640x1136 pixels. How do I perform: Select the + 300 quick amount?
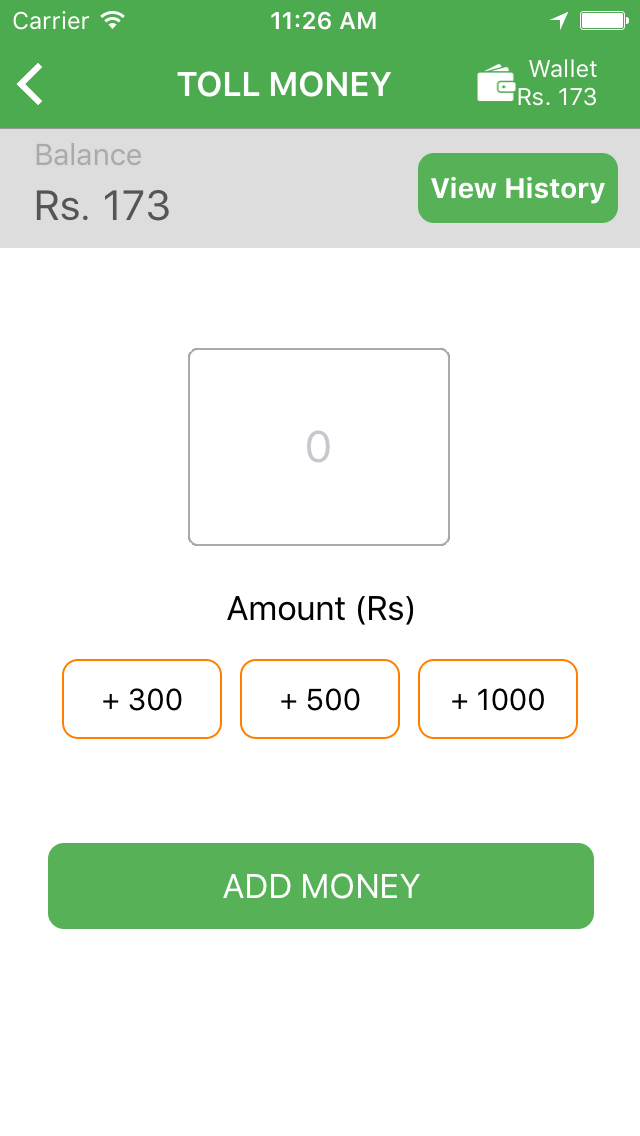click(x=142, y=699)
